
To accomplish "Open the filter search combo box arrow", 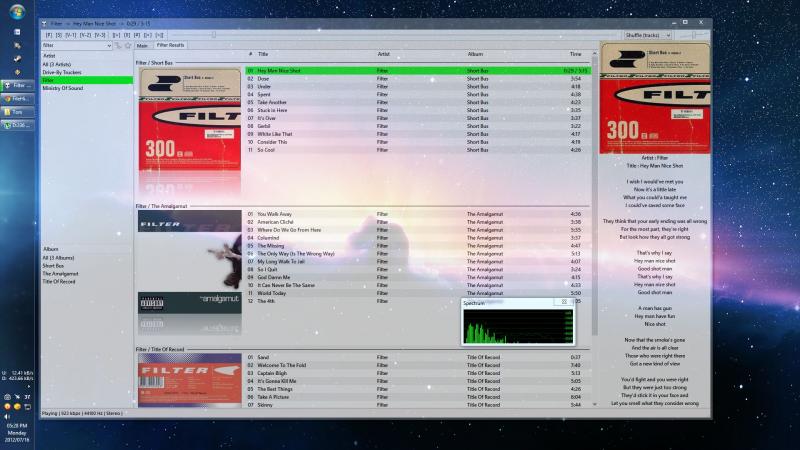I will [109, 45].
